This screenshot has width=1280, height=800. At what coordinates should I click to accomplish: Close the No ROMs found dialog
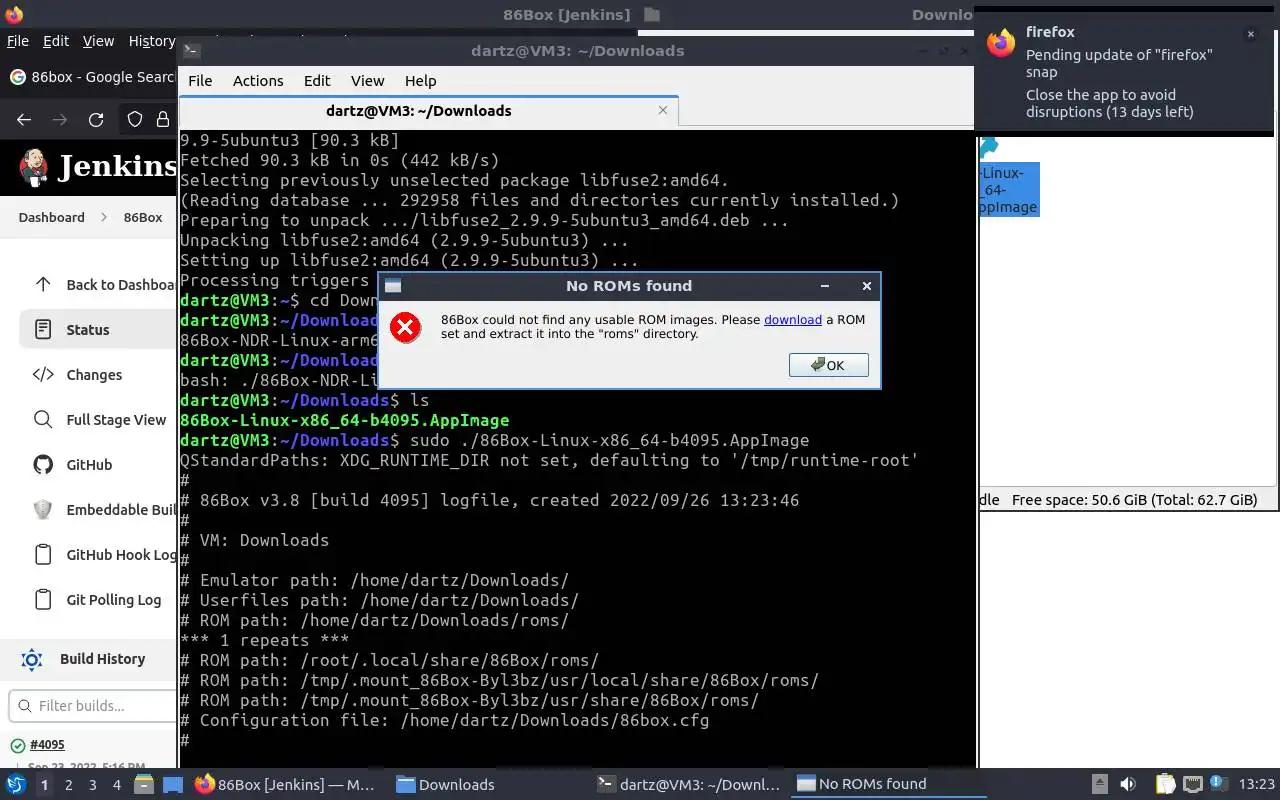[x=866, y=286]
